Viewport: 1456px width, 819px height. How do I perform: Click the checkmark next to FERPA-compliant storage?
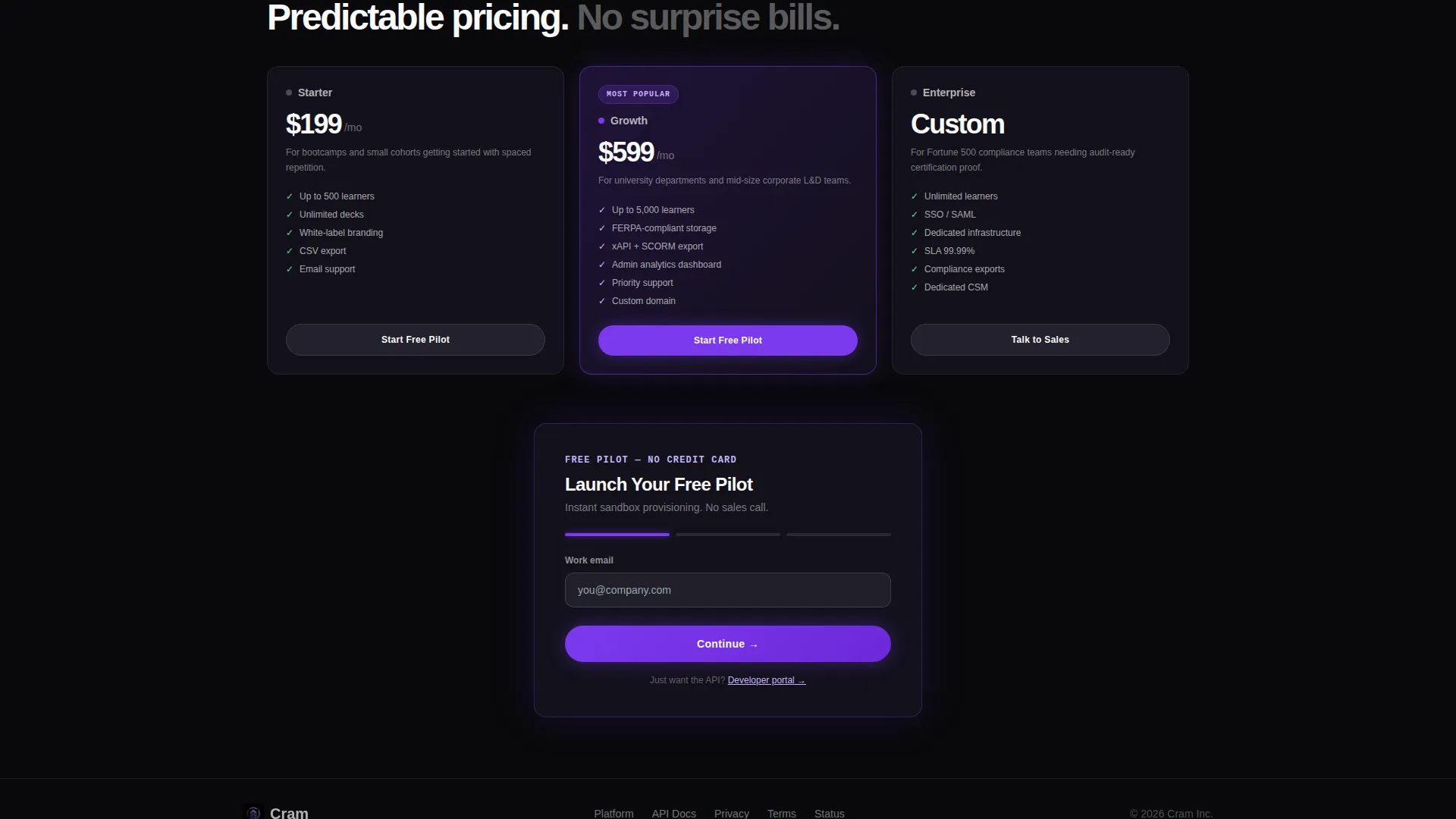coord(602,228)
